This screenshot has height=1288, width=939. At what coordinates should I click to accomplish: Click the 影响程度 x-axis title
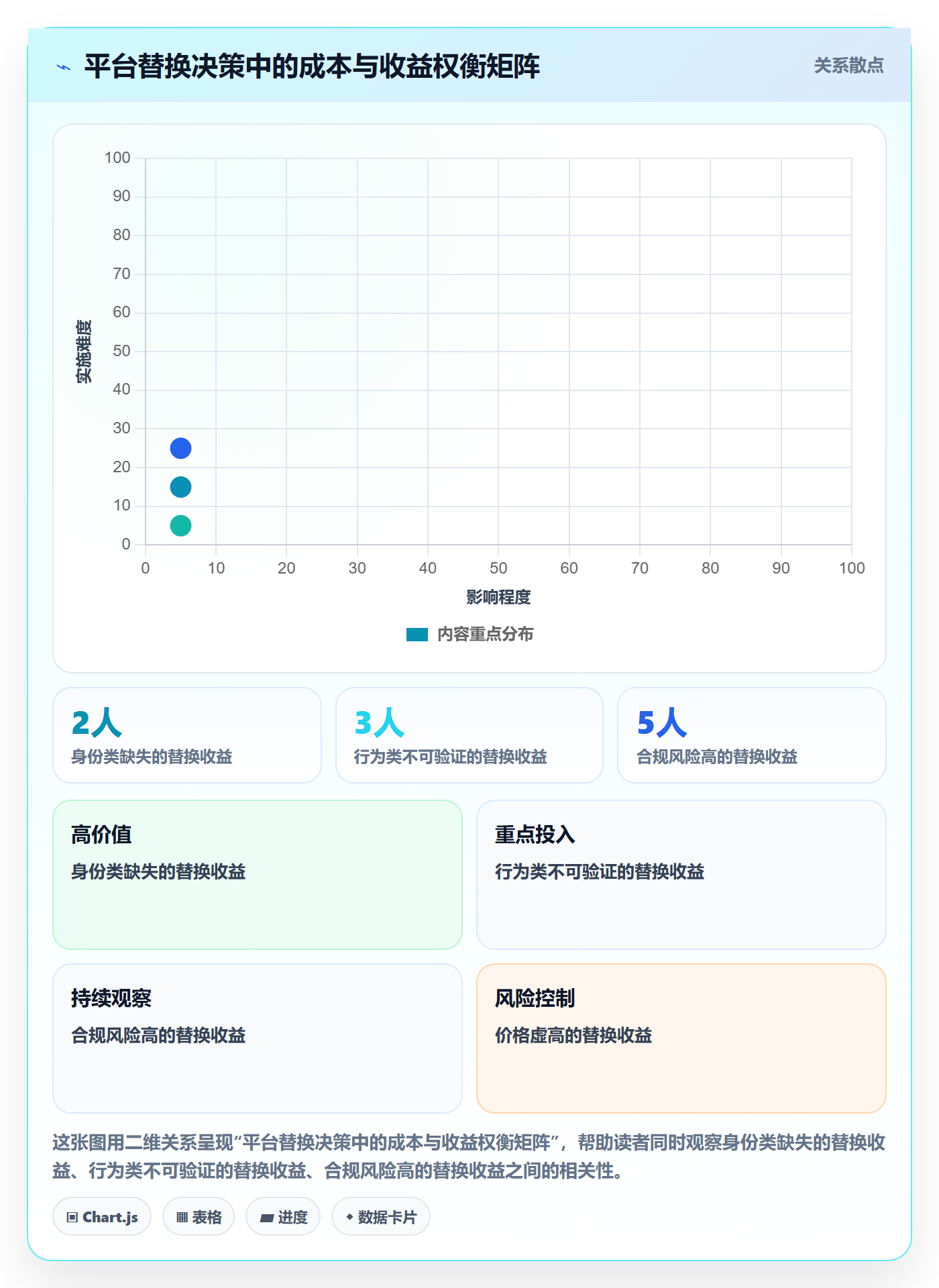tap(498, 597)
